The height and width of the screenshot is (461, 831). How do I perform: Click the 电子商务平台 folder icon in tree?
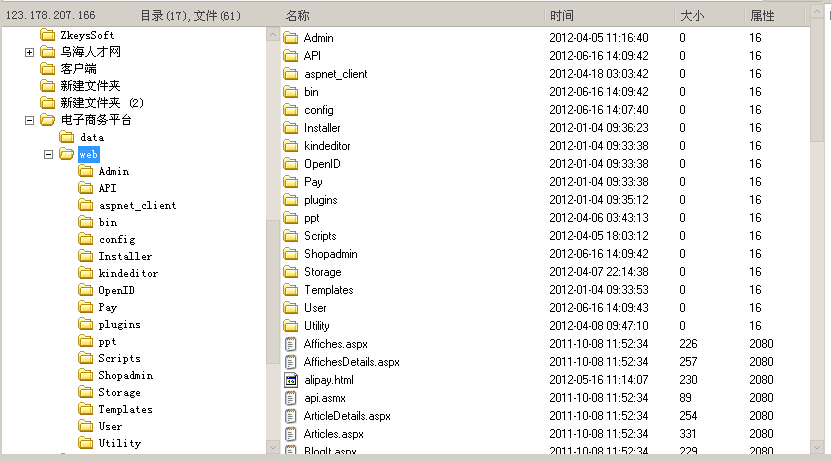[48, 120]
